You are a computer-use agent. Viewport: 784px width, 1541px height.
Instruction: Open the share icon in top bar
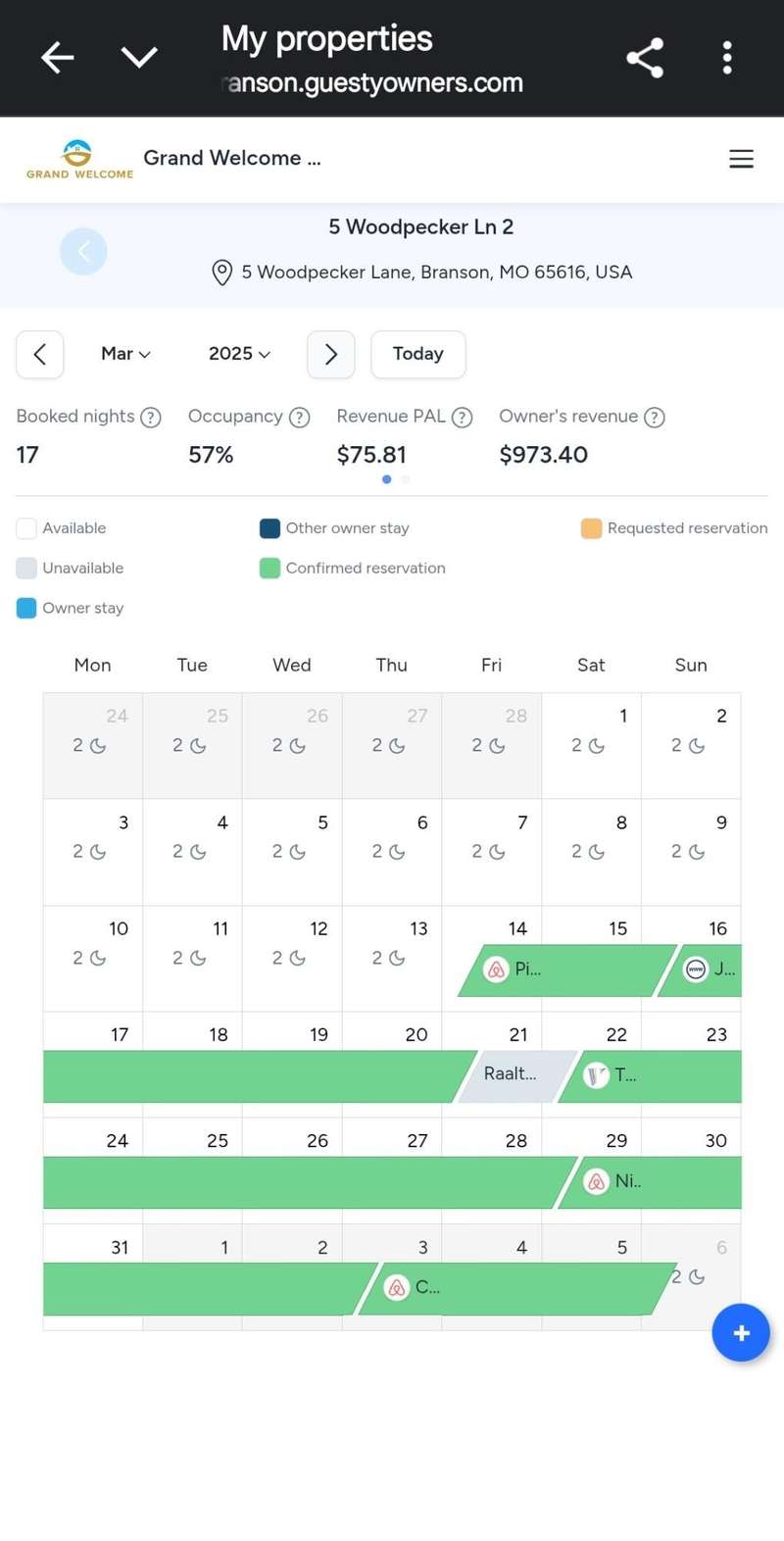(645, 58)
